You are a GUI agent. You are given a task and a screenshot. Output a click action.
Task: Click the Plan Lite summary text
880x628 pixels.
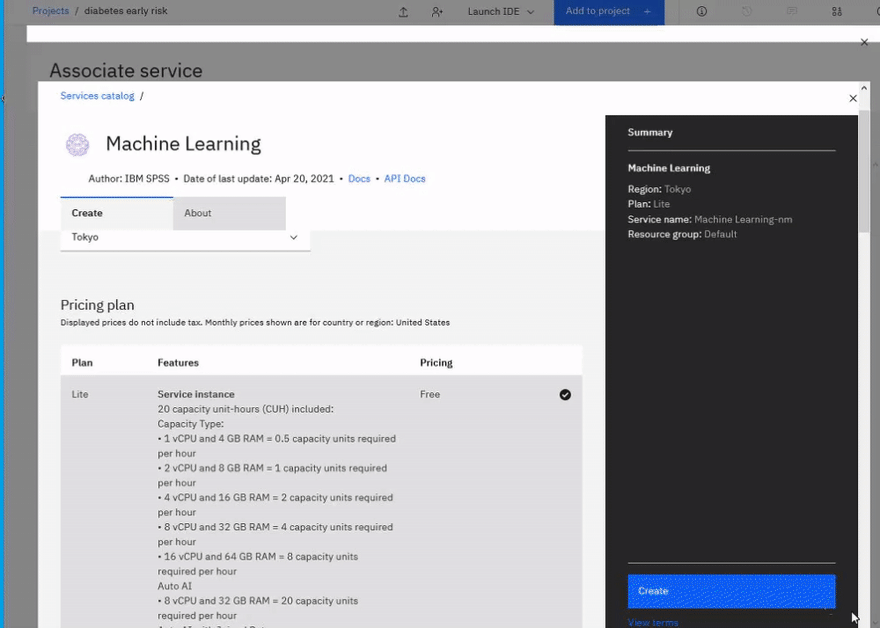click(649, 204)
